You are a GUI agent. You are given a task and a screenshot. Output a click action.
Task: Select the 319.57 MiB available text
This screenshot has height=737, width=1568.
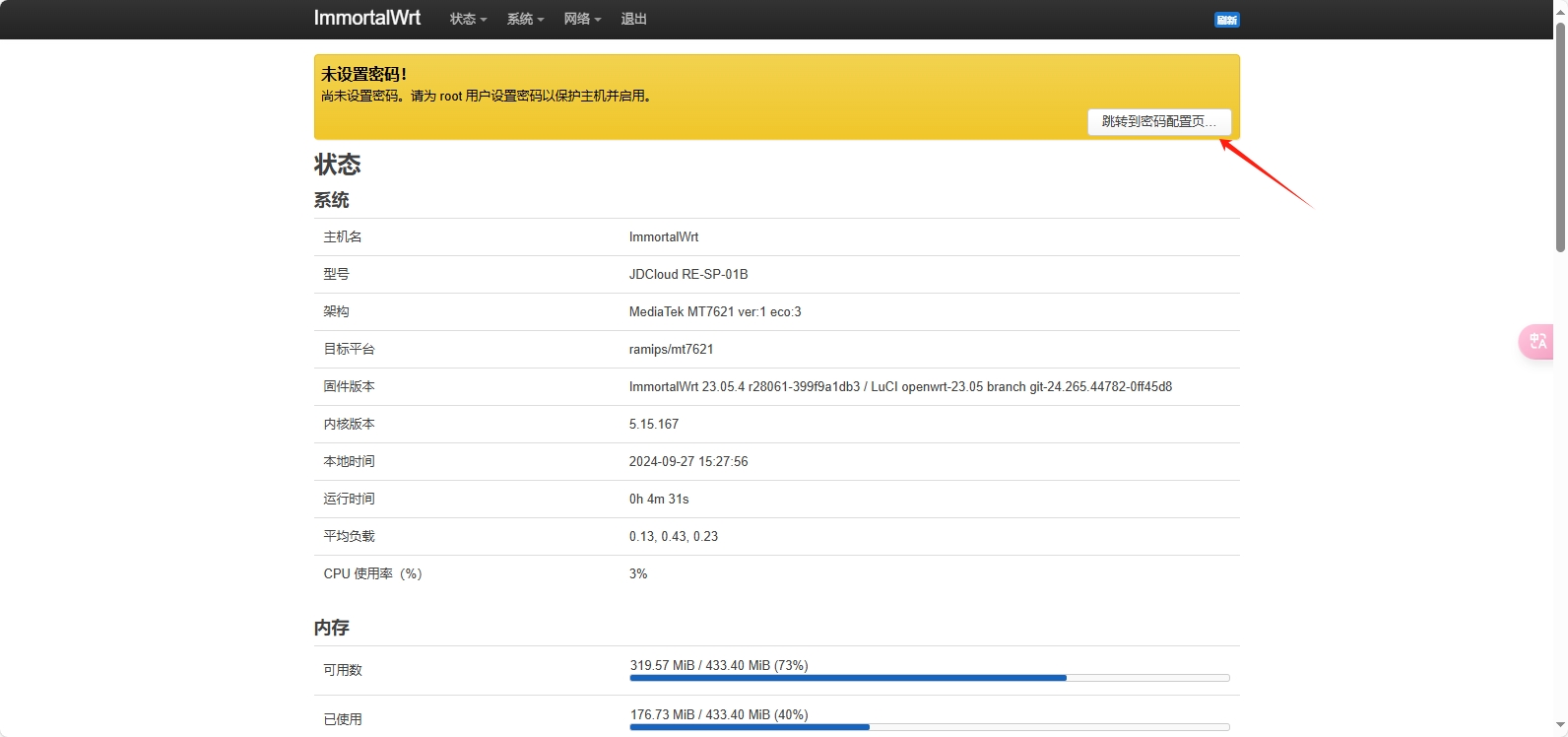719,665
